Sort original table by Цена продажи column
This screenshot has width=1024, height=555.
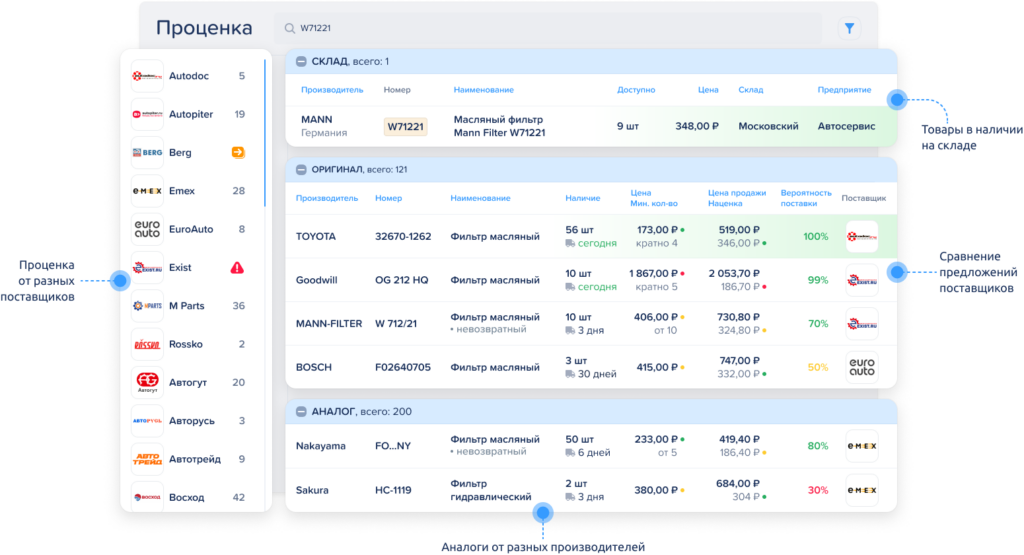[x=737, y=193]
